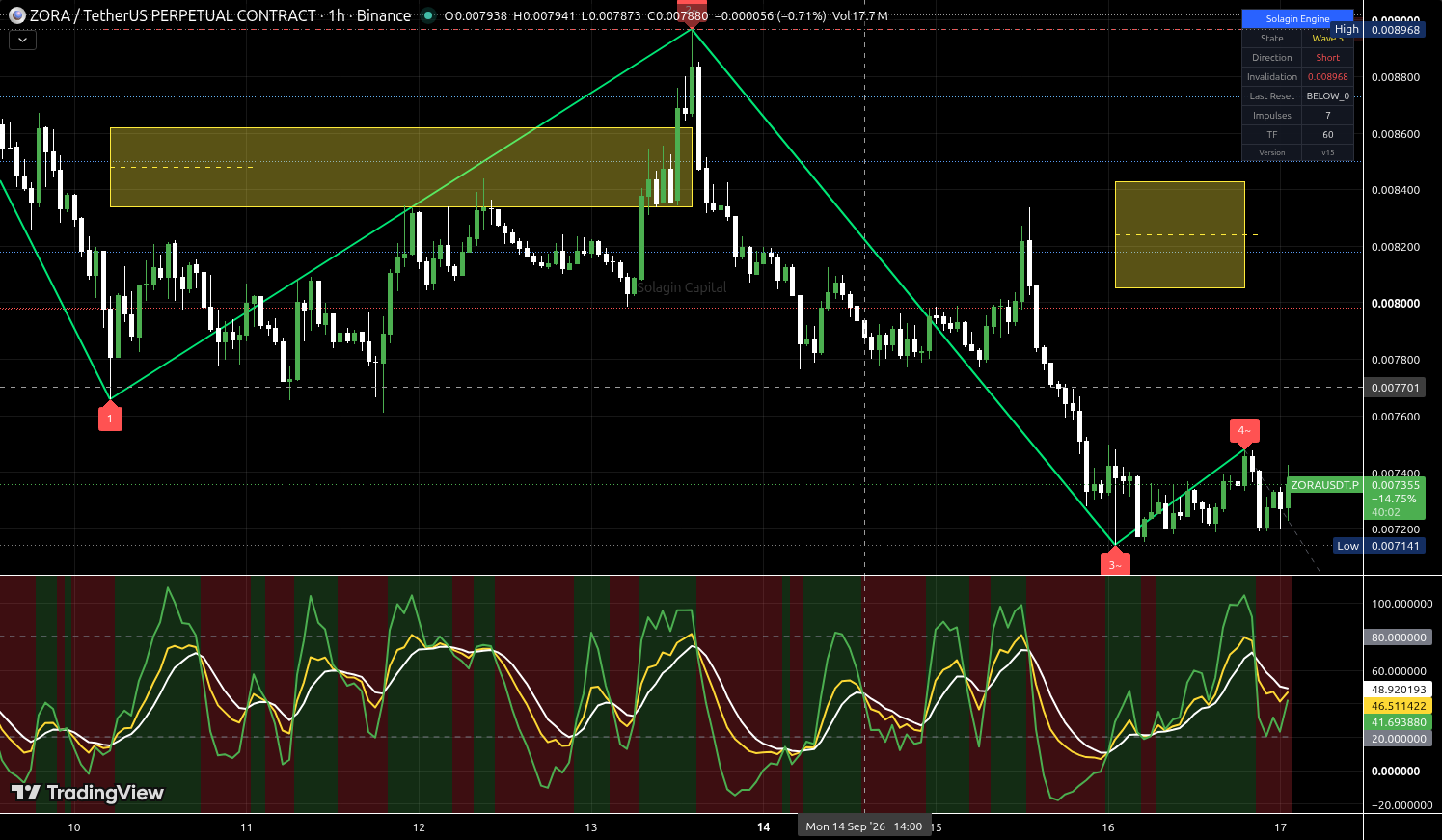This screenshot has height=840, width=1442.
Task: Click wave label 1 marker
Action: pos(110,417)
